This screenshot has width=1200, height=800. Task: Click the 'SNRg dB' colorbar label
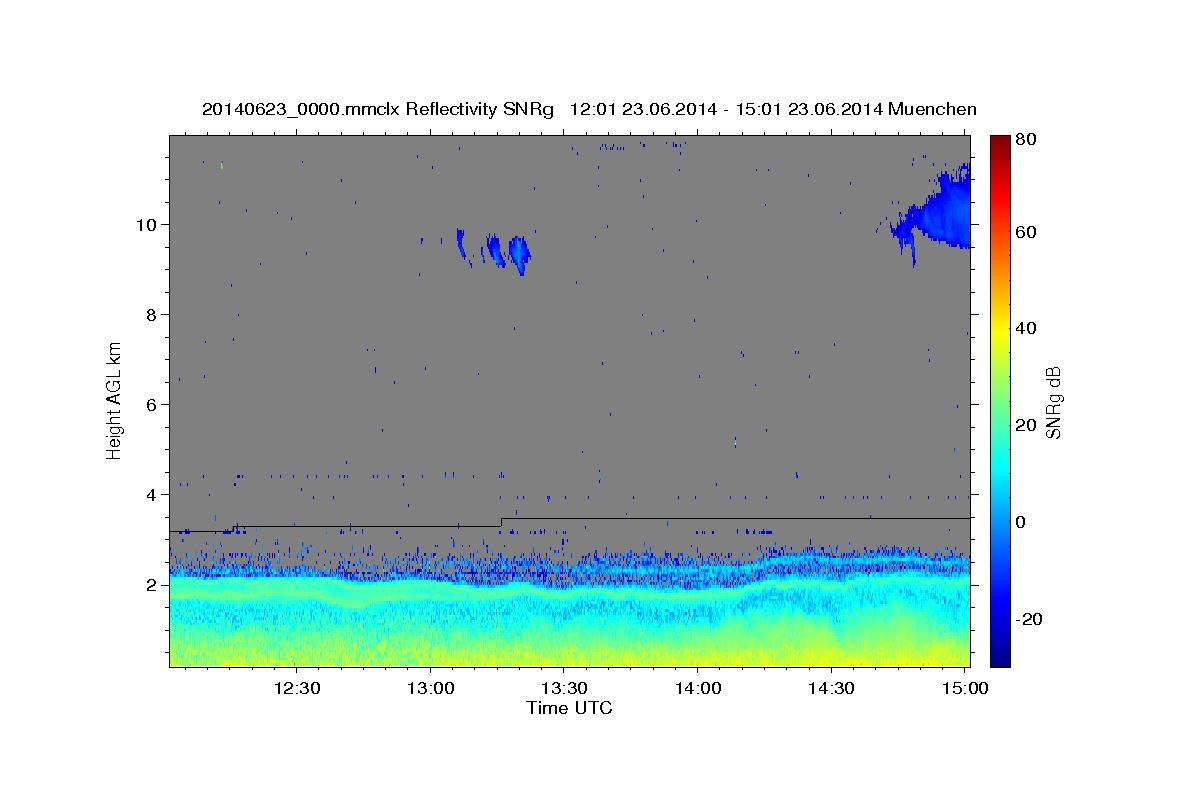tap(1053, 402)
